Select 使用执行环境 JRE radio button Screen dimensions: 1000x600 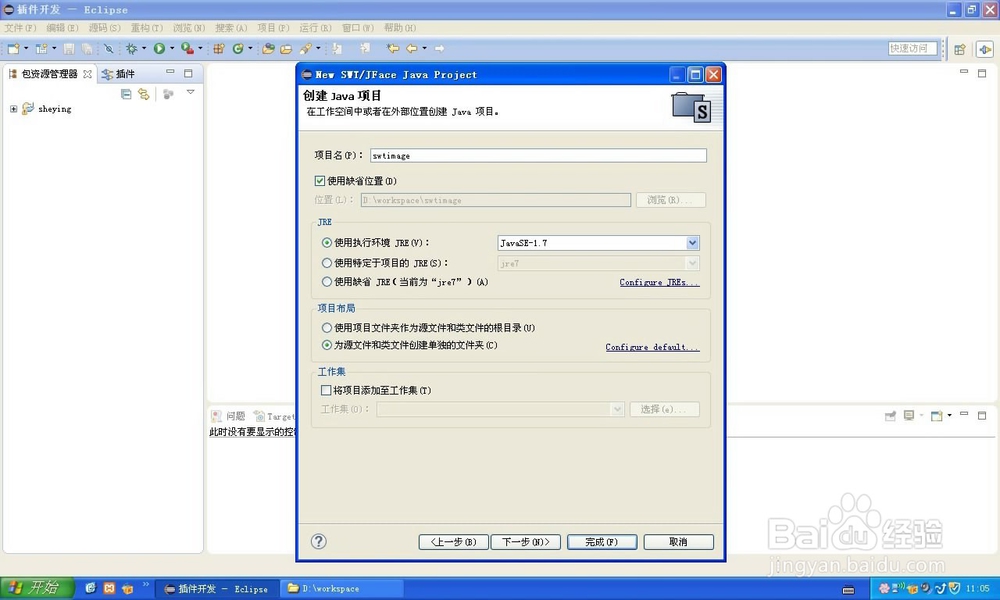coord(327,243)
